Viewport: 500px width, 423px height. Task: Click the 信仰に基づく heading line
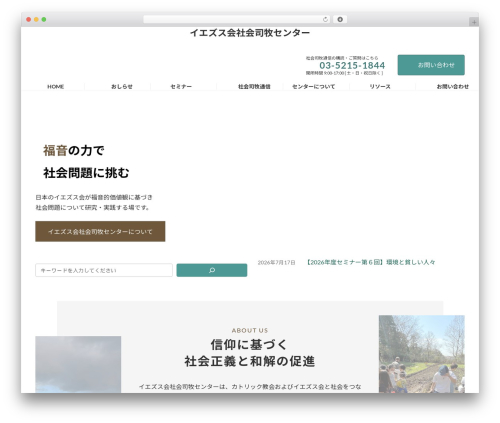[249, 344]
